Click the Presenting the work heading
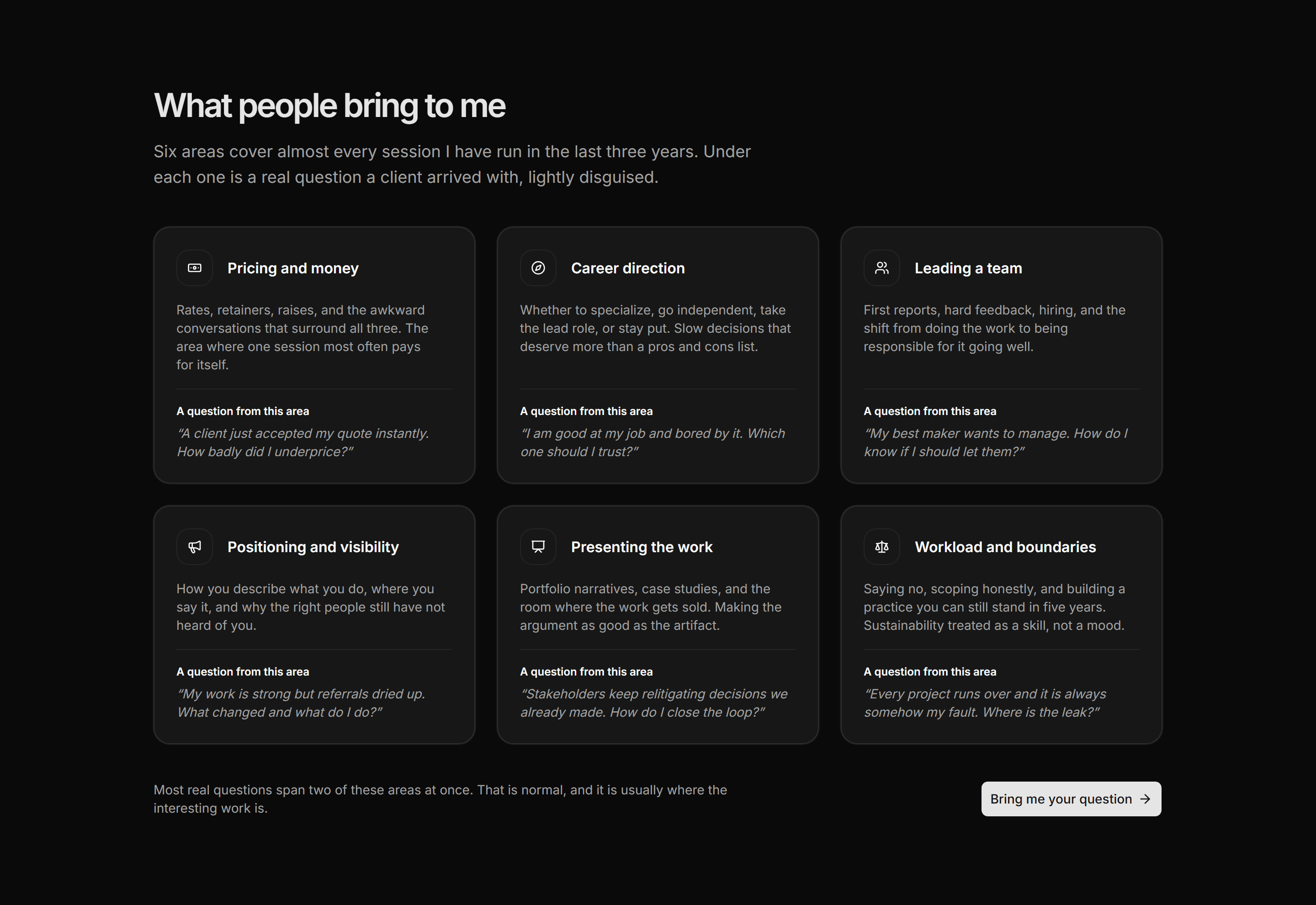This screenshot has height=905, width=1316. click(642, 547)
